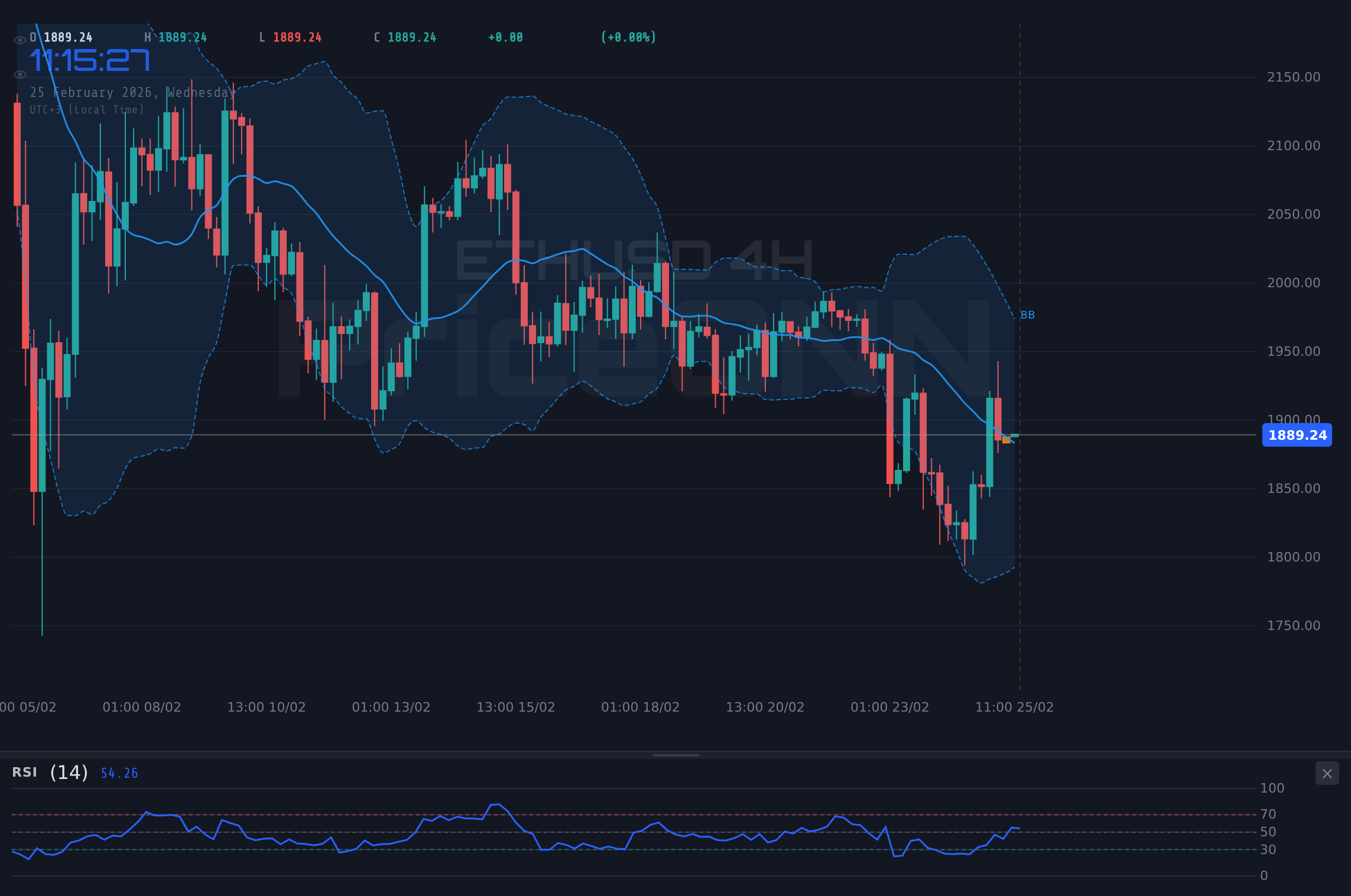1351x896 pixels.
Task: Hide the Bollinger Bands via the BB label
Action: 1028,314
